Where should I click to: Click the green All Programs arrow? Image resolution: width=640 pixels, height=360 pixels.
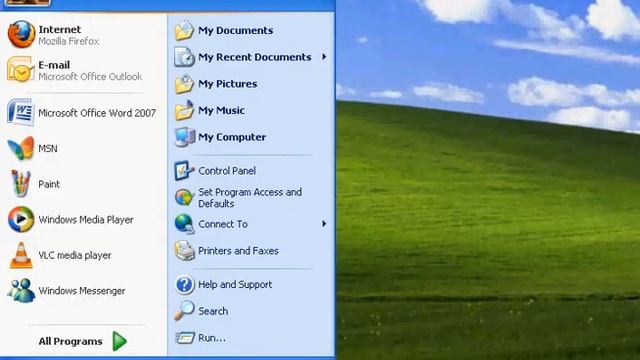120,341
